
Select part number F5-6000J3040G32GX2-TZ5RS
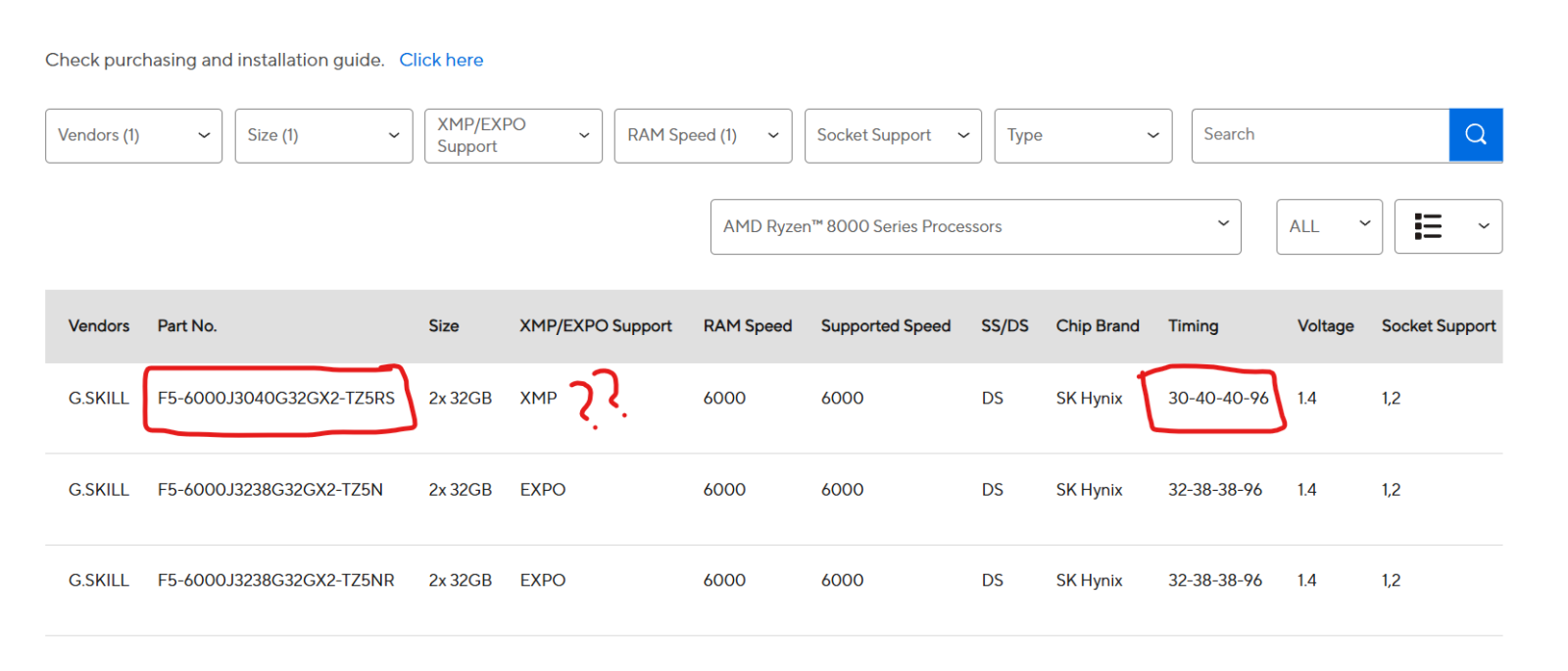click(276, 399)
